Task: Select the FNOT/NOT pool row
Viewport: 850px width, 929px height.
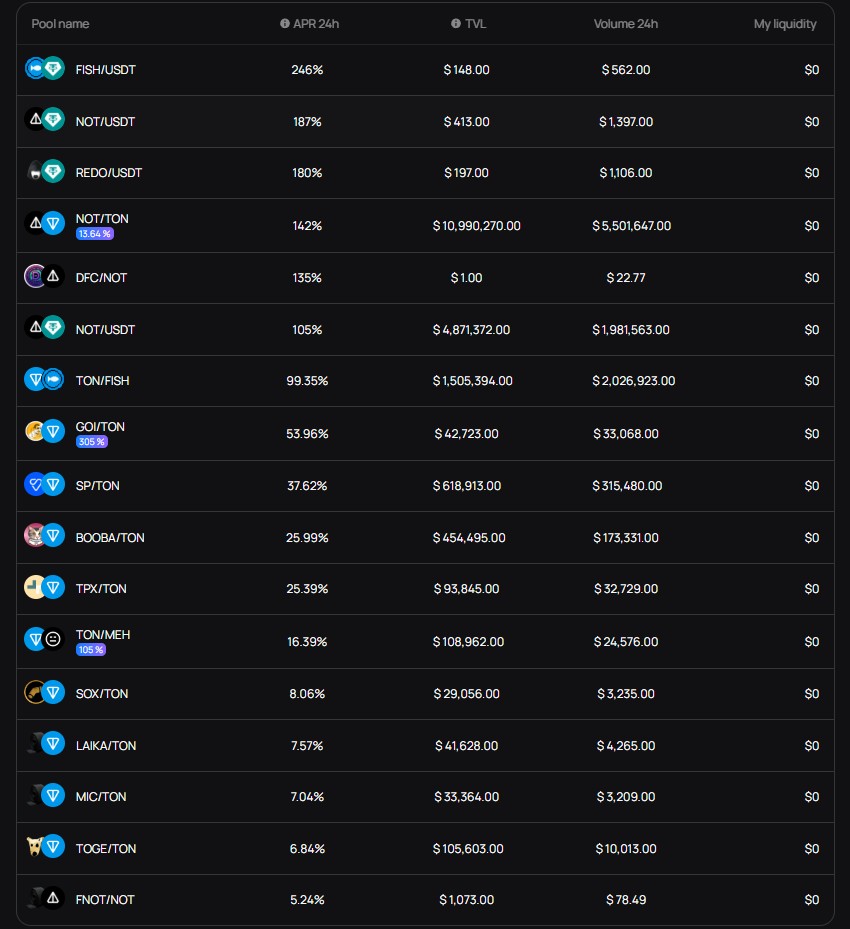Action: 425,899
